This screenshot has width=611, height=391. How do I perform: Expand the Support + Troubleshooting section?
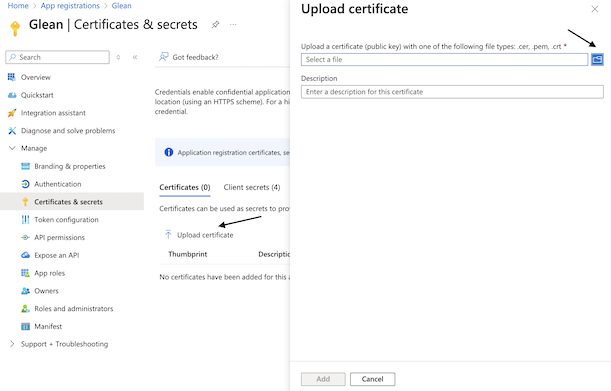[x=12, y=344]
